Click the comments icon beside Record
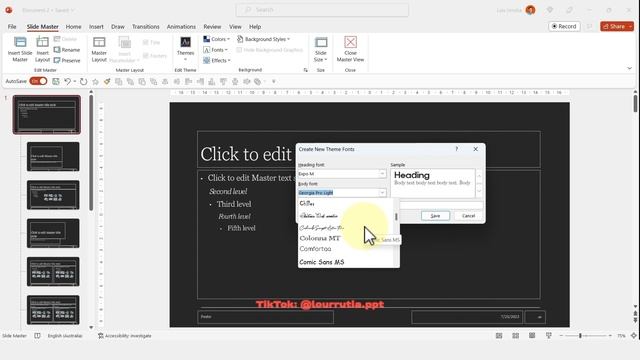The image size is (640, 360). coord(589,26)
